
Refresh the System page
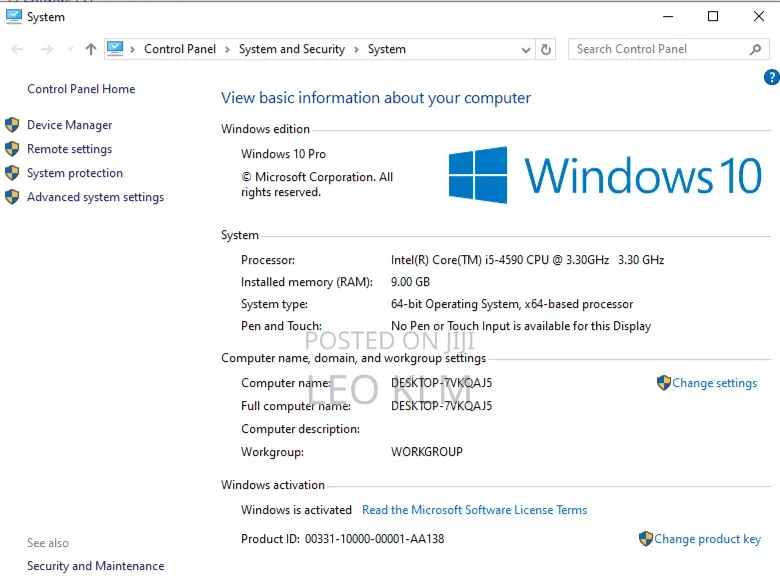pyautogui.click(x=546, y=49)
